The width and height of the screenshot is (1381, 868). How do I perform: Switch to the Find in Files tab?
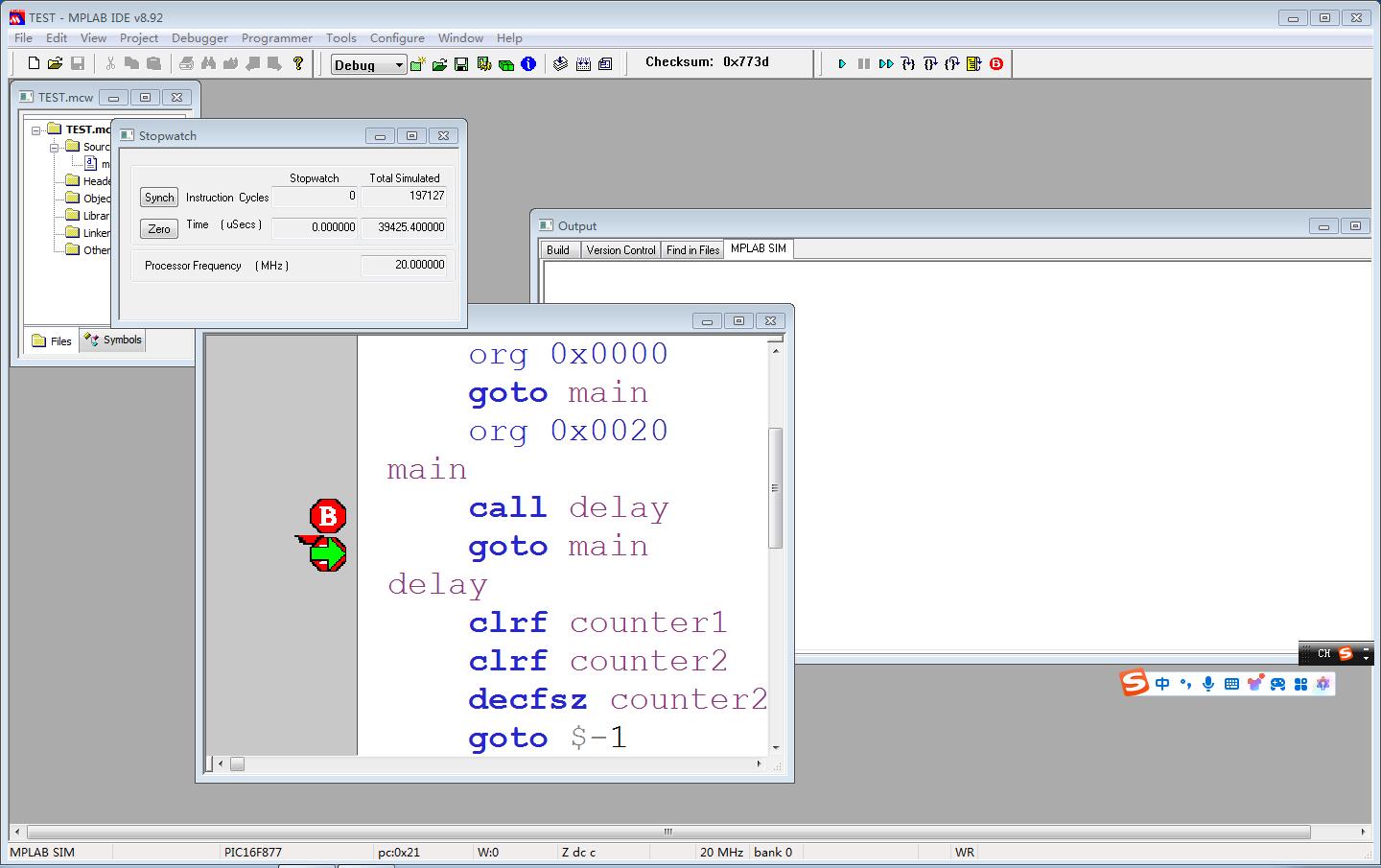[692, 249]
